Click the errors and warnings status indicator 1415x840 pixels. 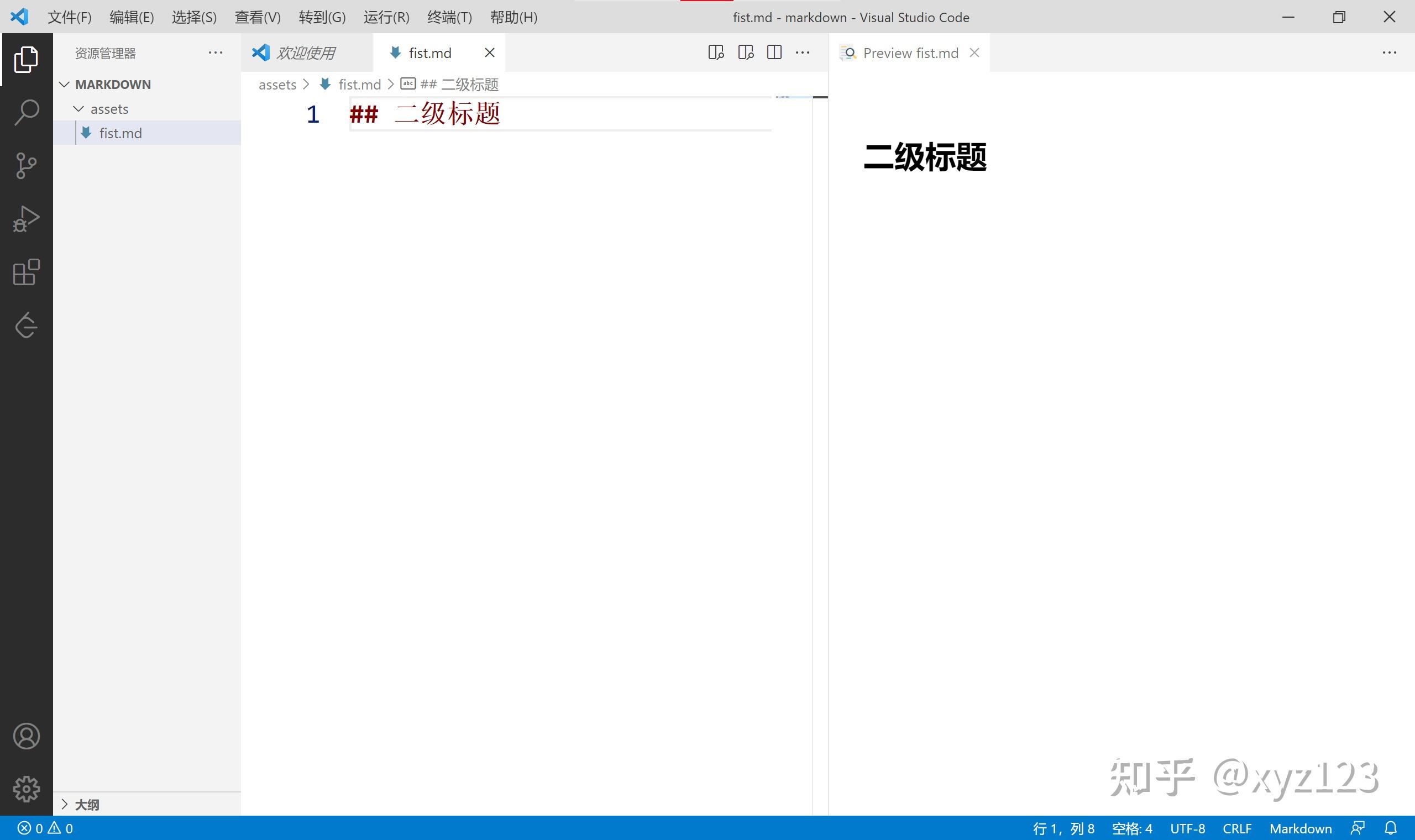coord(43,827)
